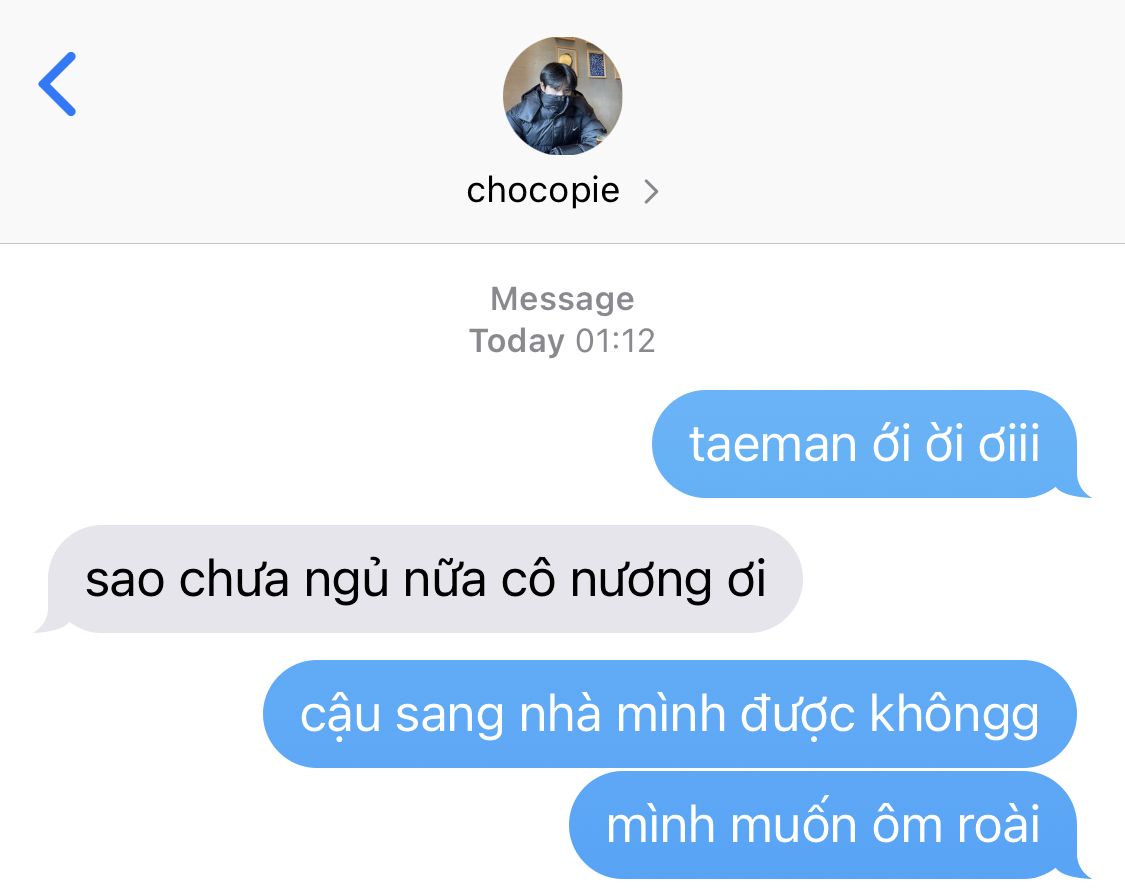
Task: Select the "mình muốn ôm roài" bubble
Action: (x=829, y=825)
